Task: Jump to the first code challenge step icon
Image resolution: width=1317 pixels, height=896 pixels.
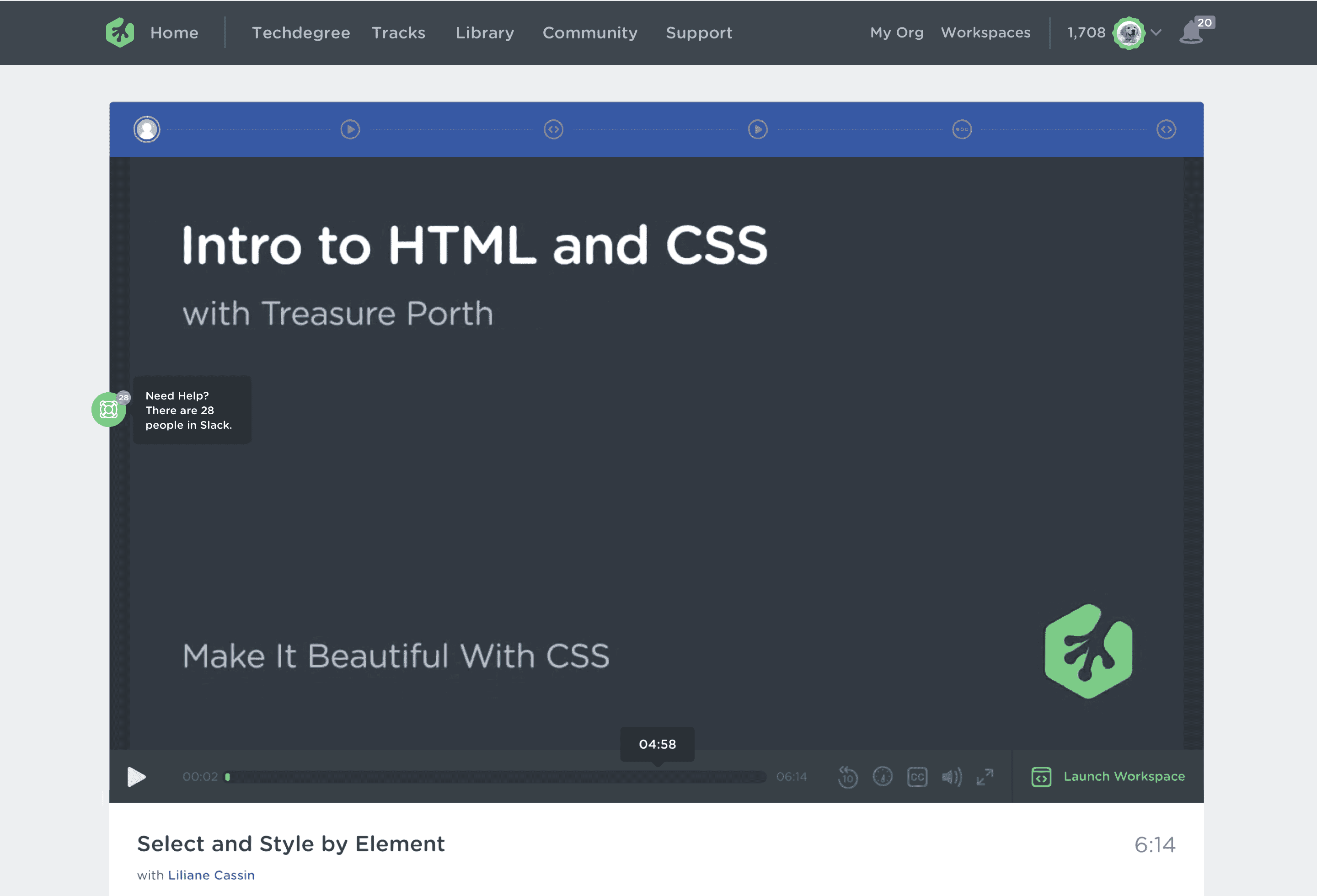Action: coord(554,130)
